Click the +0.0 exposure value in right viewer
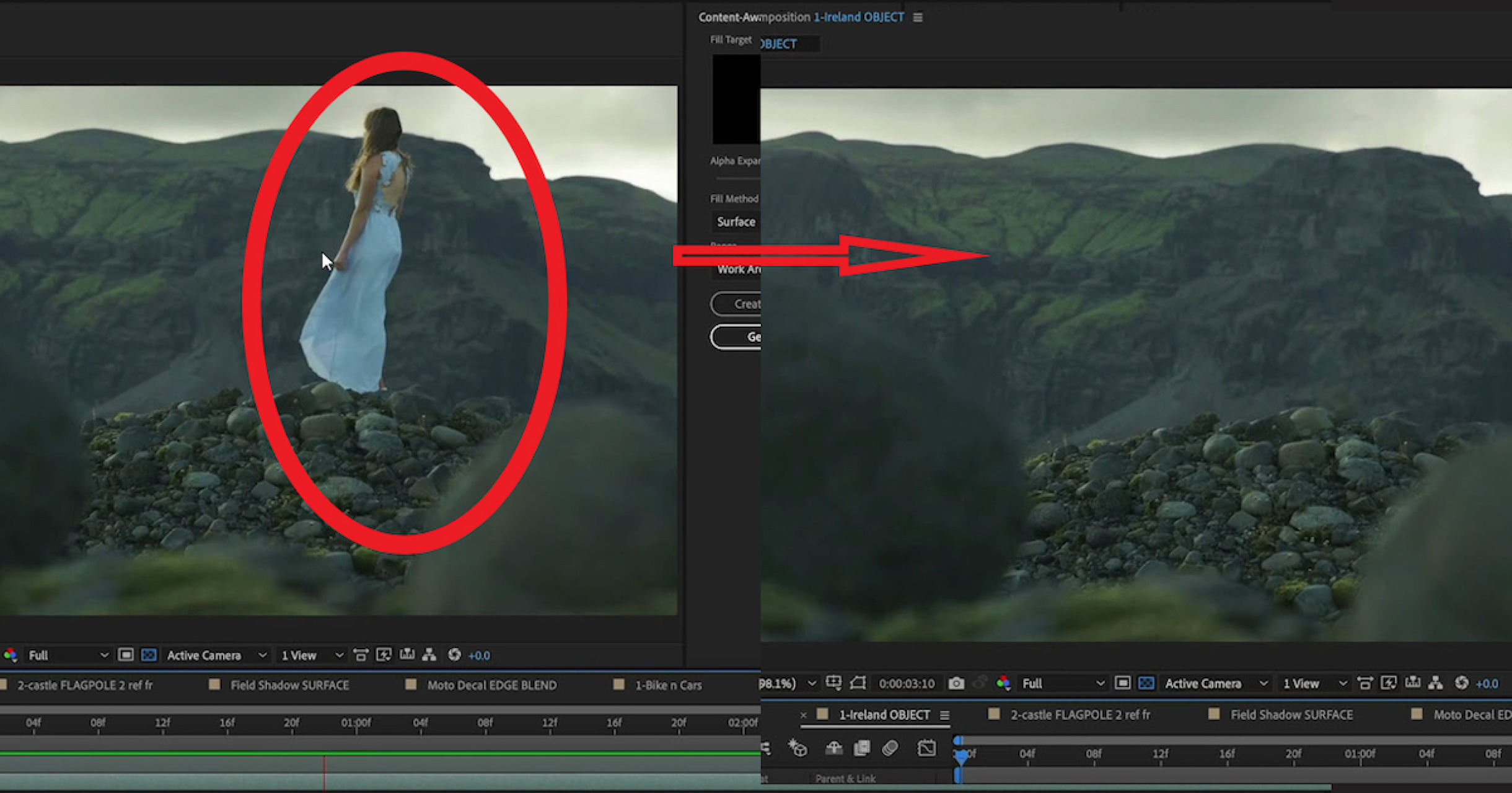The image size is (1512, 793). pos(1487,684)
